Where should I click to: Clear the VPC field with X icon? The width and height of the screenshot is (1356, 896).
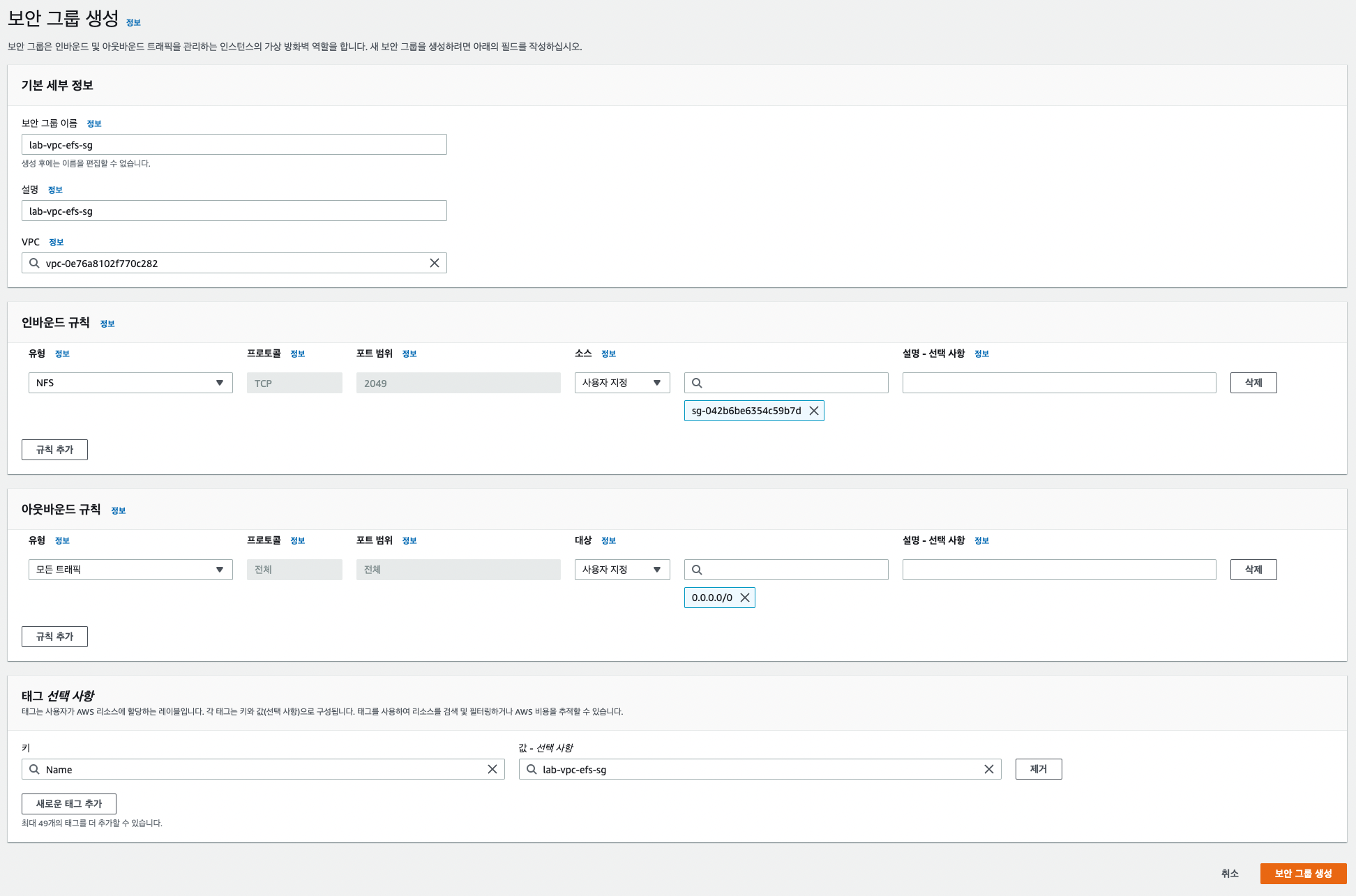click(x=434, y=263)
